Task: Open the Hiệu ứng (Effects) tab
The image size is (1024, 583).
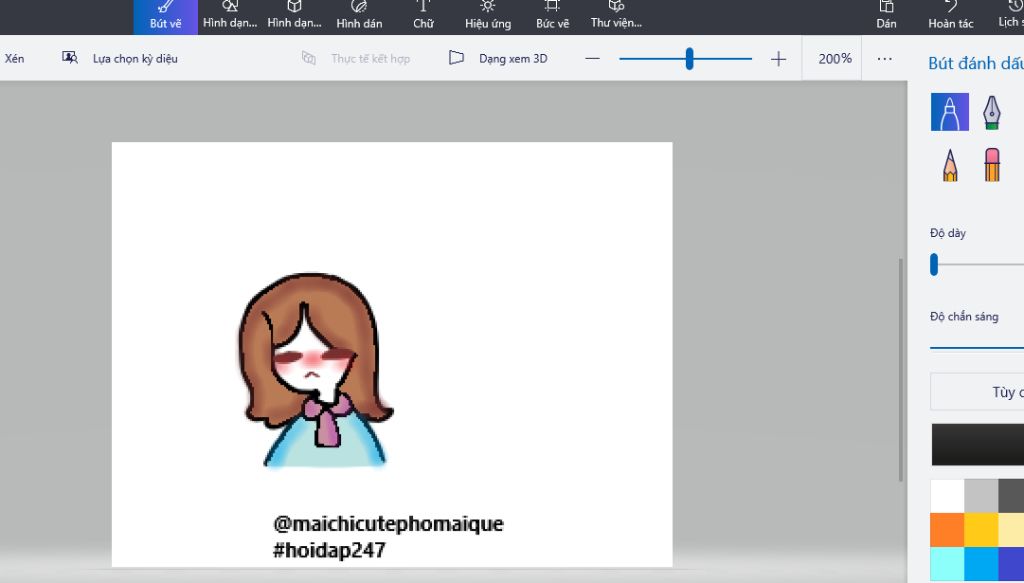Action: click(x=488, y=17)
